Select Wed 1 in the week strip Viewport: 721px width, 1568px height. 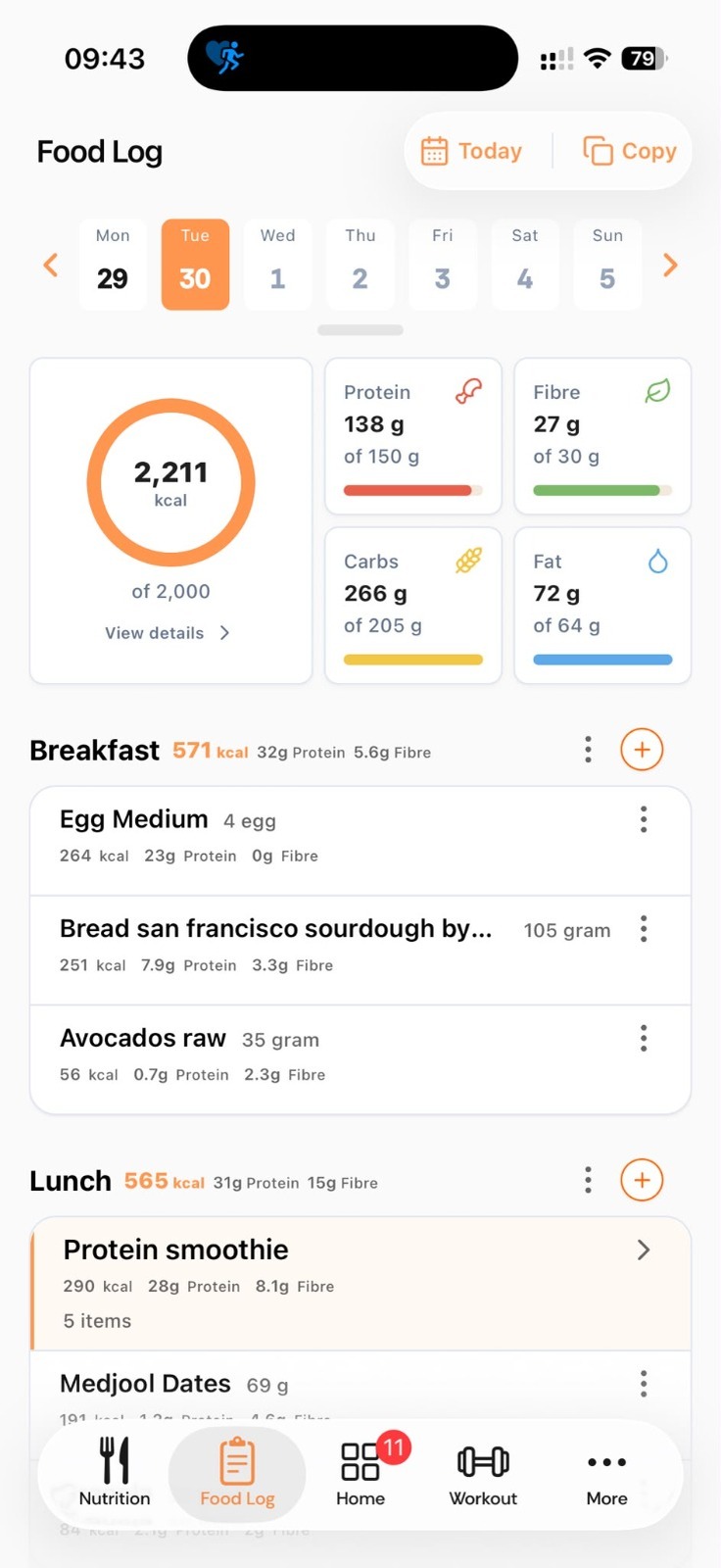277,265
